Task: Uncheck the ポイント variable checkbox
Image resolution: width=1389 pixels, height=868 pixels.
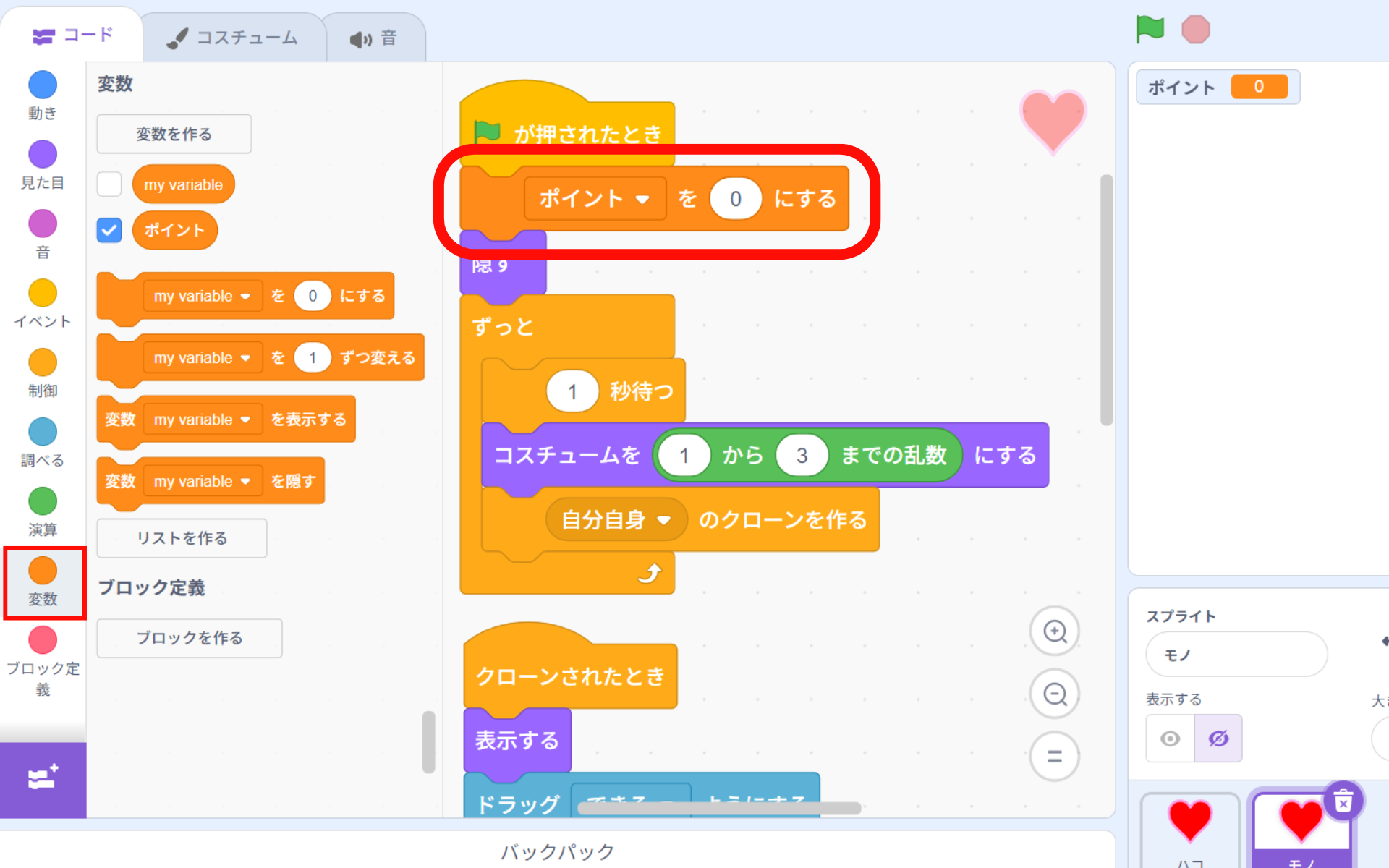Action: pos(109,231)
